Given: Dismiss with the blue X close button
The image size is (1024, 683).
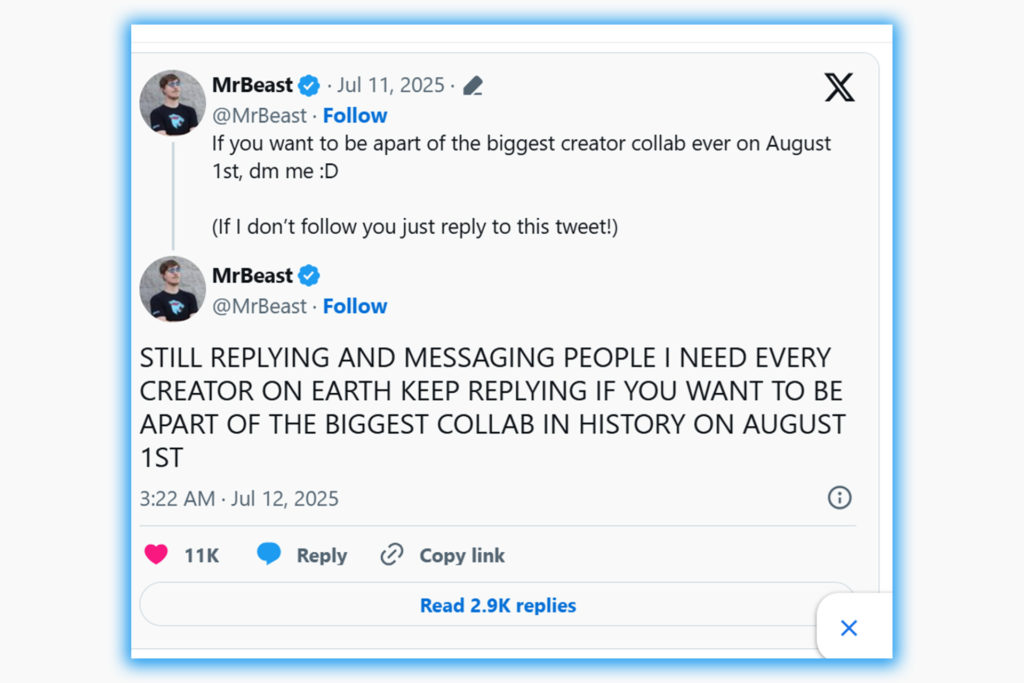Looking at the screenshot, I should (849, 628).
